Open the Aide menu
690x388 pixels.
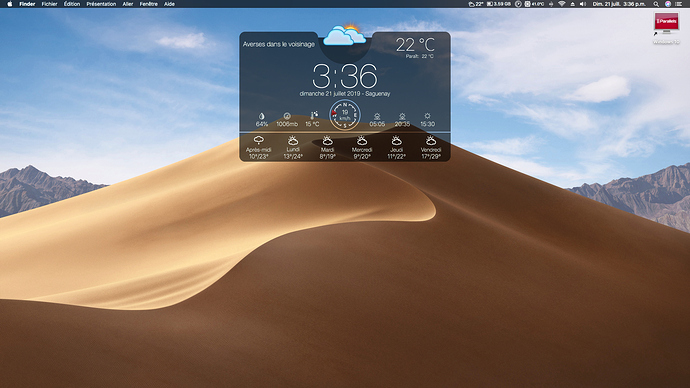(x=169, y=4)
